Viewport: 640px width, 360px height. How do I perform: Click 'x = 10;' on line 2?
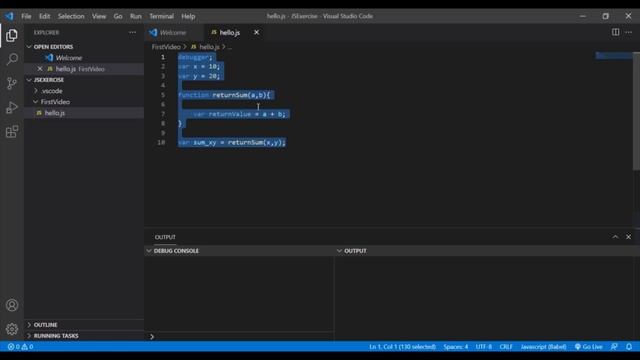tap(206, 67)
